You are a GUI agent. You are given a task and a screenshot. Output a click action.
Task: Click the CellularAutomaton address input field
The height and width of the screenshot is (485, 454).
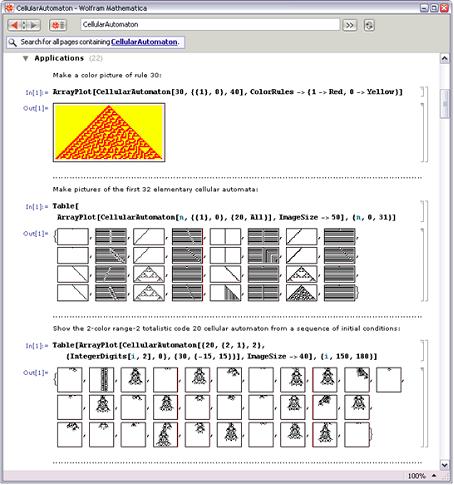(210, 25)
